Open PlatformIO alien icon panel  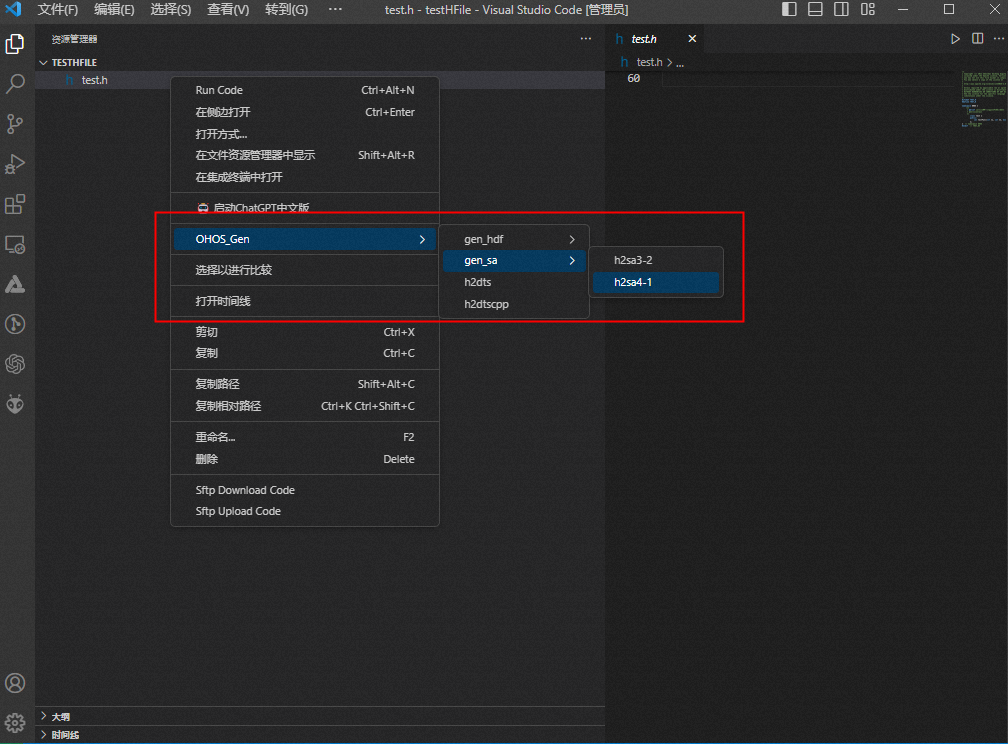coord(15,404)
